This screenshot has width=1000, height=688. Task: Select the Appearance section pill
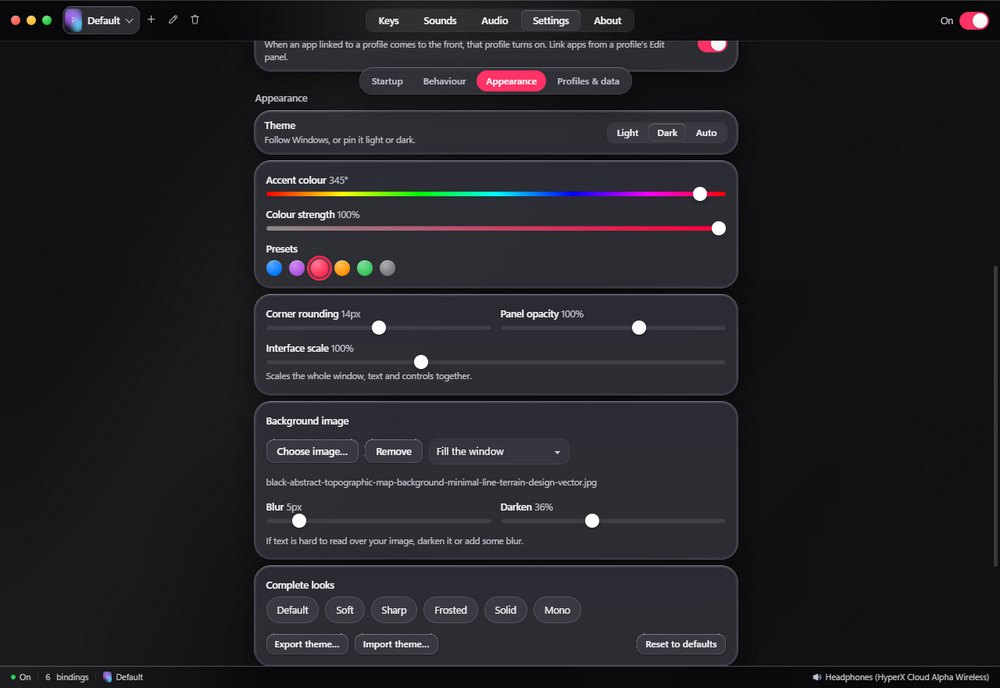(511, 81)
